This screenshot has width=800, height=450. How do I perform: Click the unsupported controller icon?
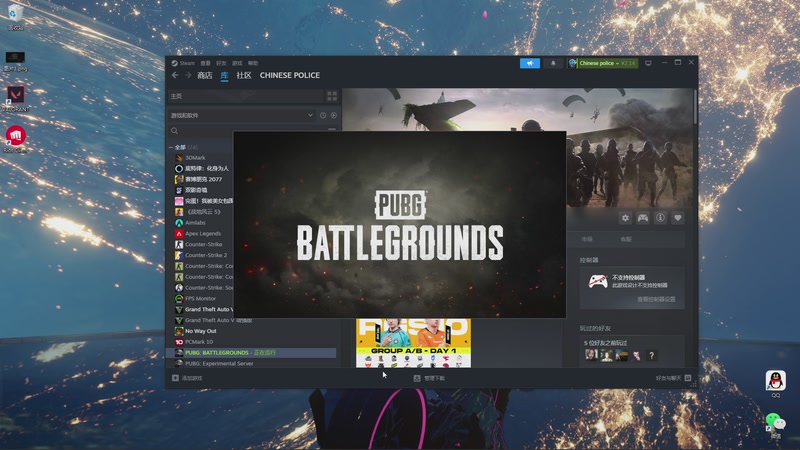point(597,281)
